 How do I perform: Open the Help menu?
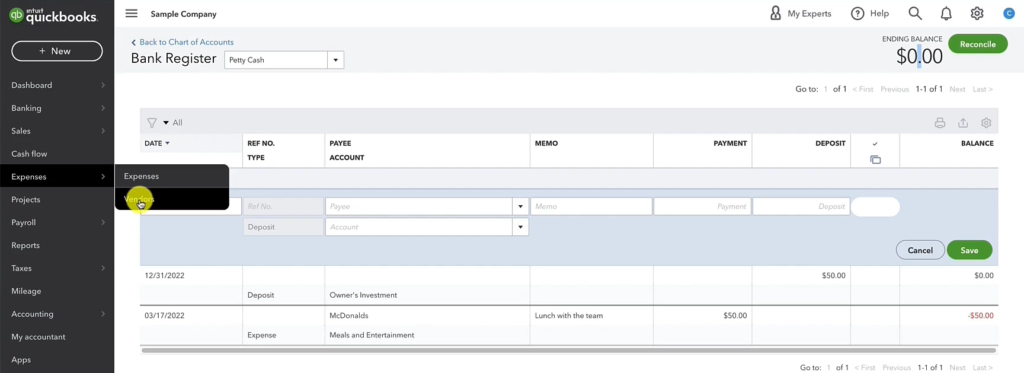pos(870,14)
